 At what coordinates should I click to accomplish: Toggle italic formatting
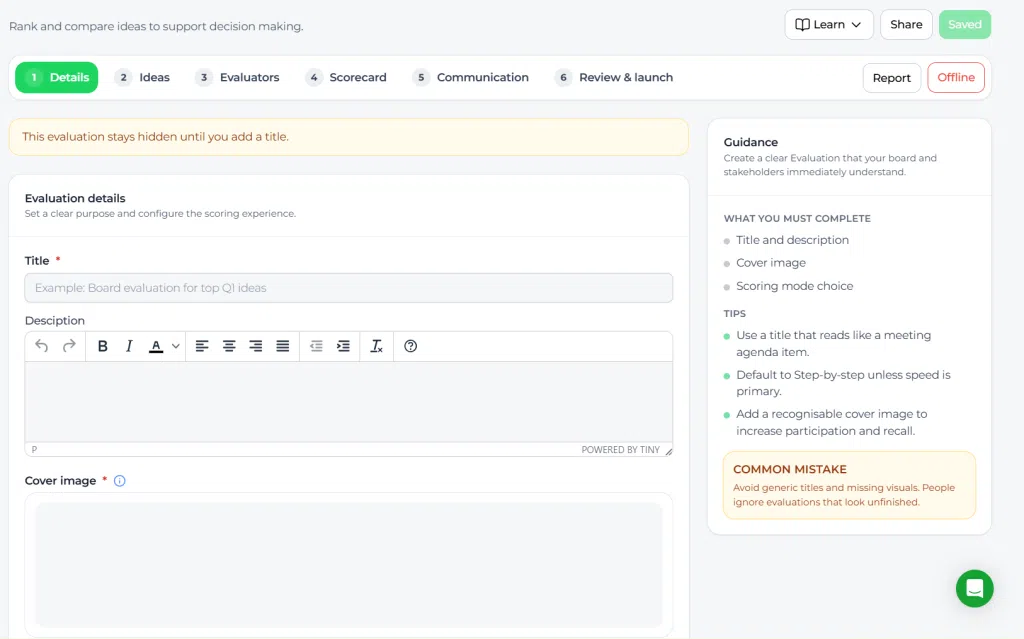coord(129,346)
